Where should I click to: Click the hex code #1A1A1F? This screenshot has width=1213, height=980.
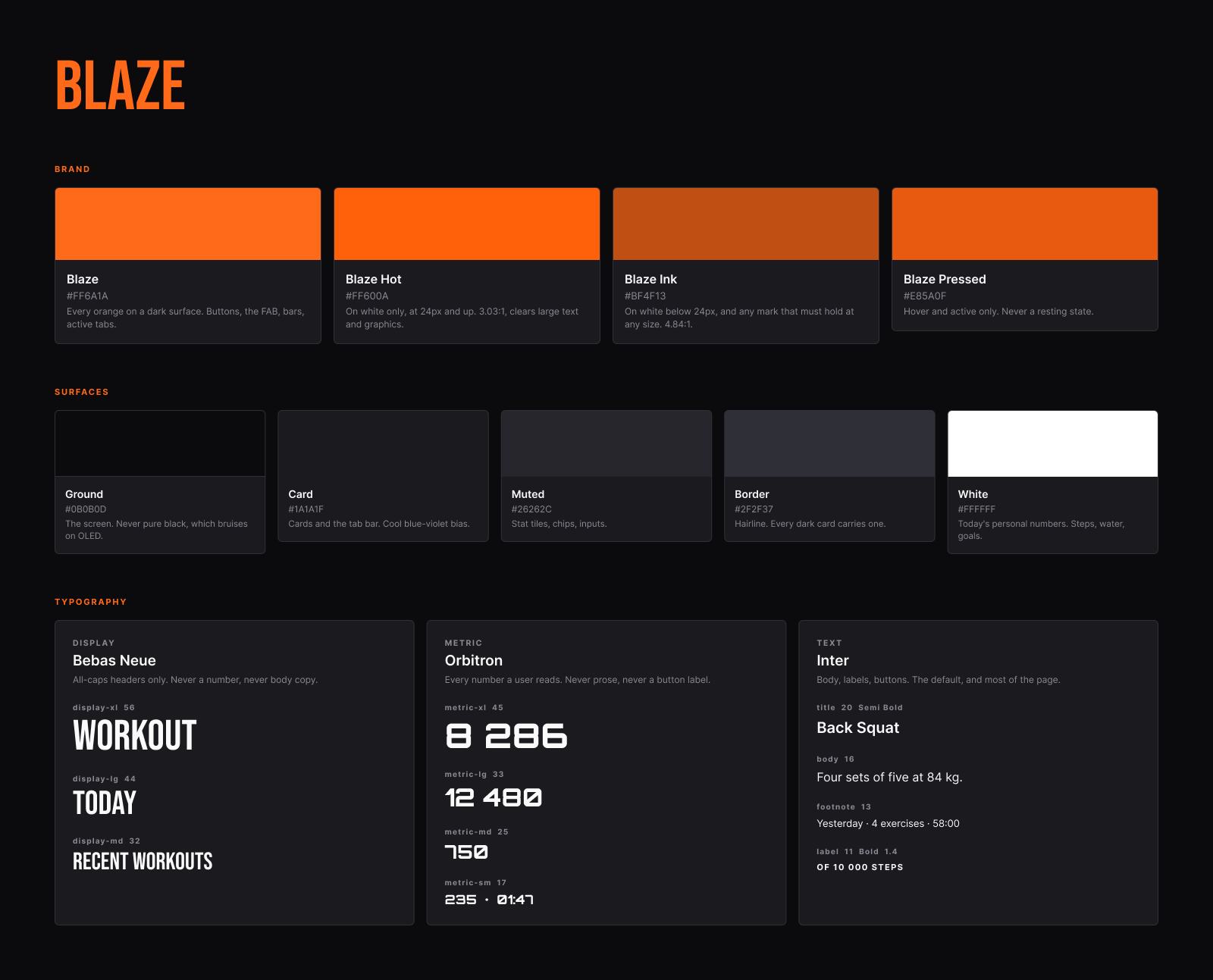pos(306,509)
